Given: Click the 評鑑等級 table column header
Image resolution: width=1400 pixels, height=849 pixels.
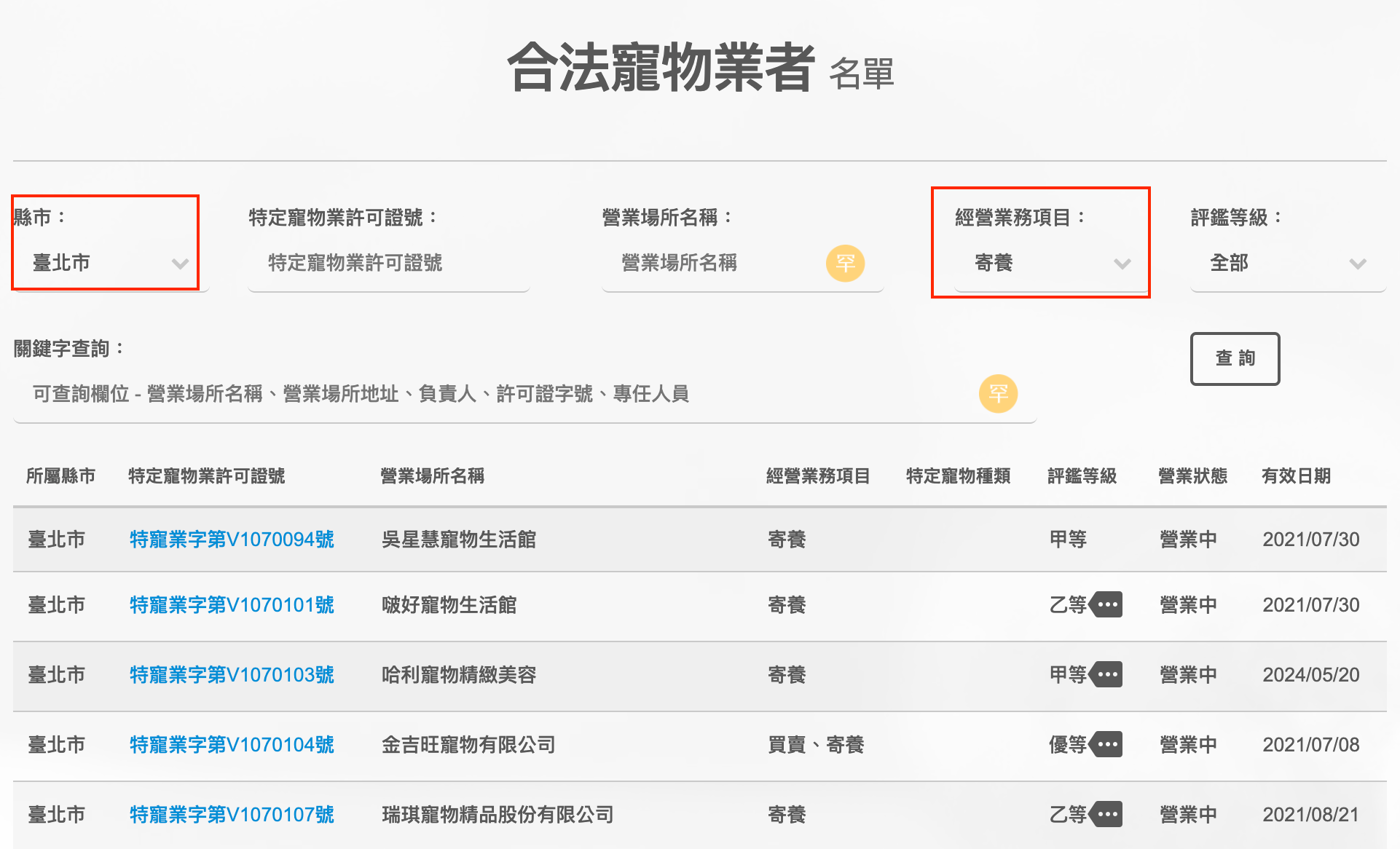Looking at the screenshot, I should click(x=1082, y=476).
